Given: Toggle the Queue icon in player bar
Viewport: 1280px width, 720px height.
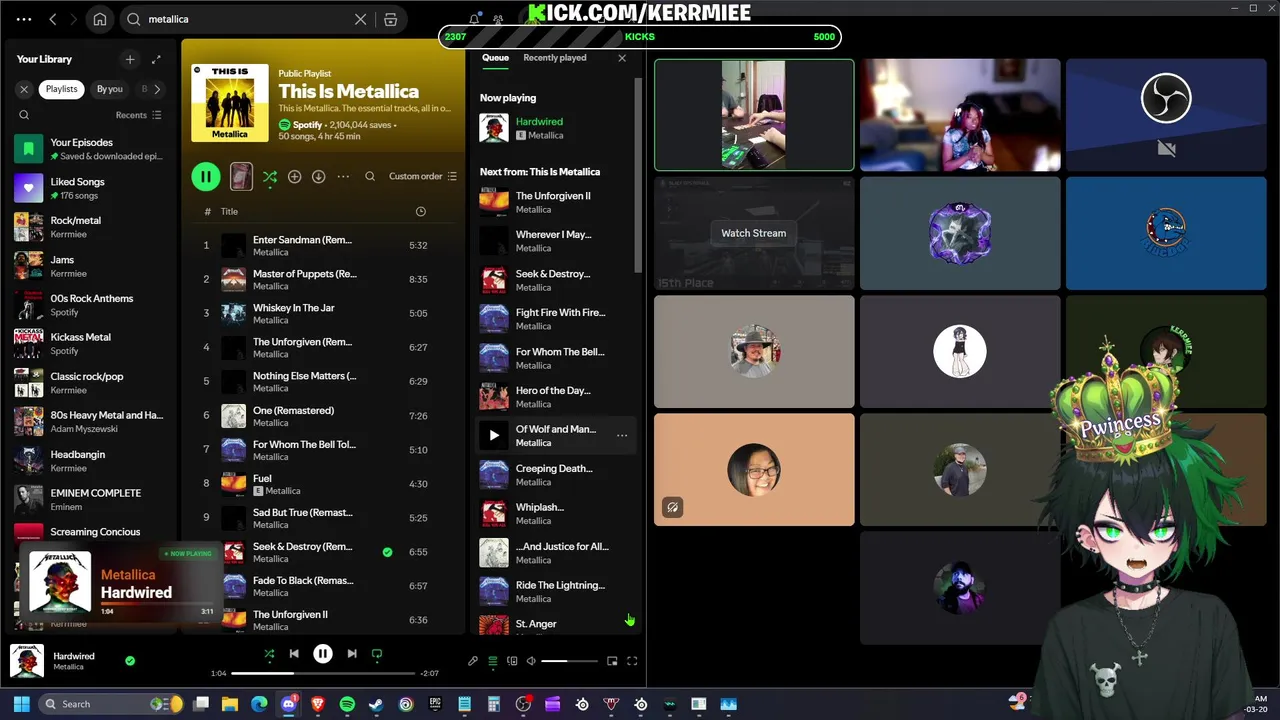Looking at the screenshot, I should [x=492, y=661].
